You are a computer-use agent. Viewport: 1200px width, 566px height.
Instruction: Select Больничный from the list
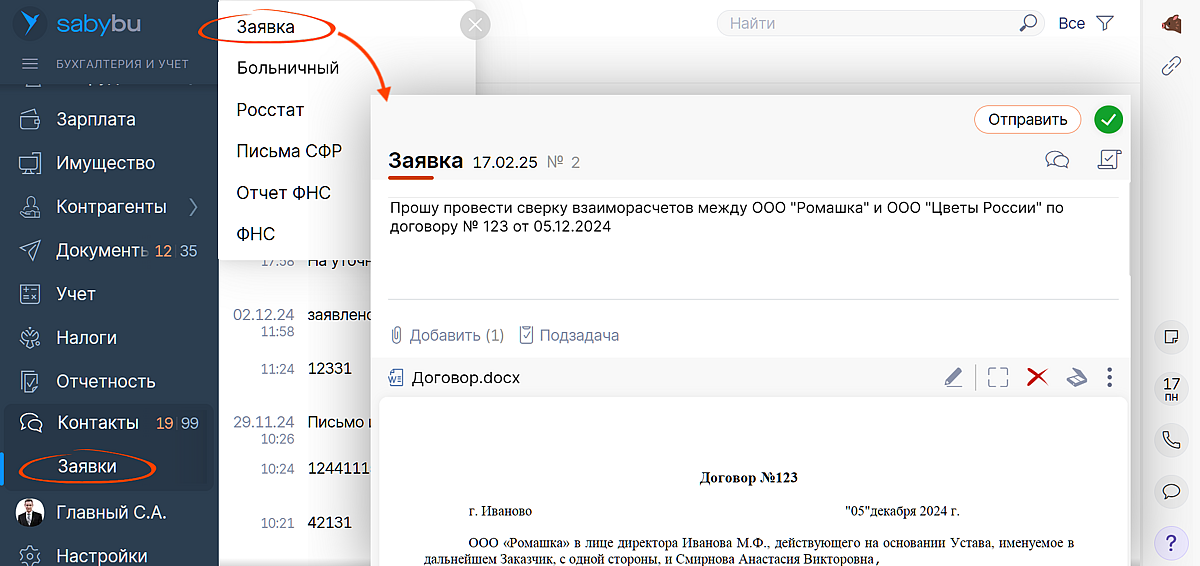[288, 68]
